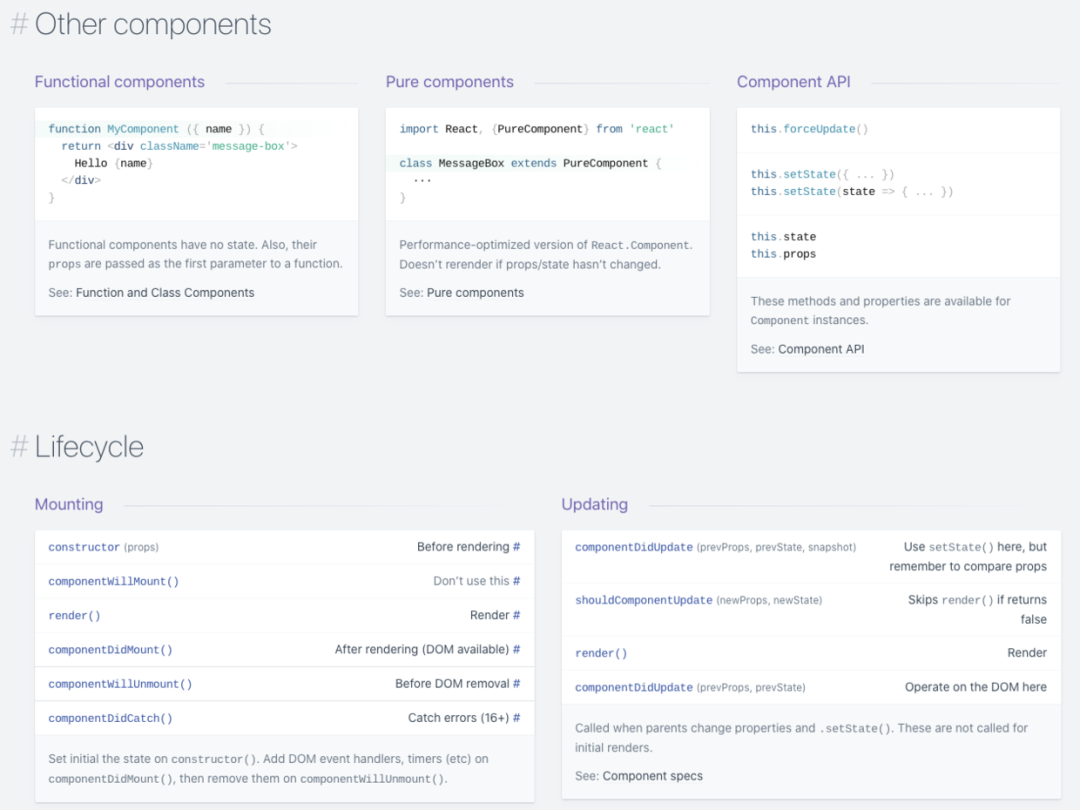1080x810 pixels.
Task: Click the shouldComponentUpdate row in Updating
Action: 811,610
